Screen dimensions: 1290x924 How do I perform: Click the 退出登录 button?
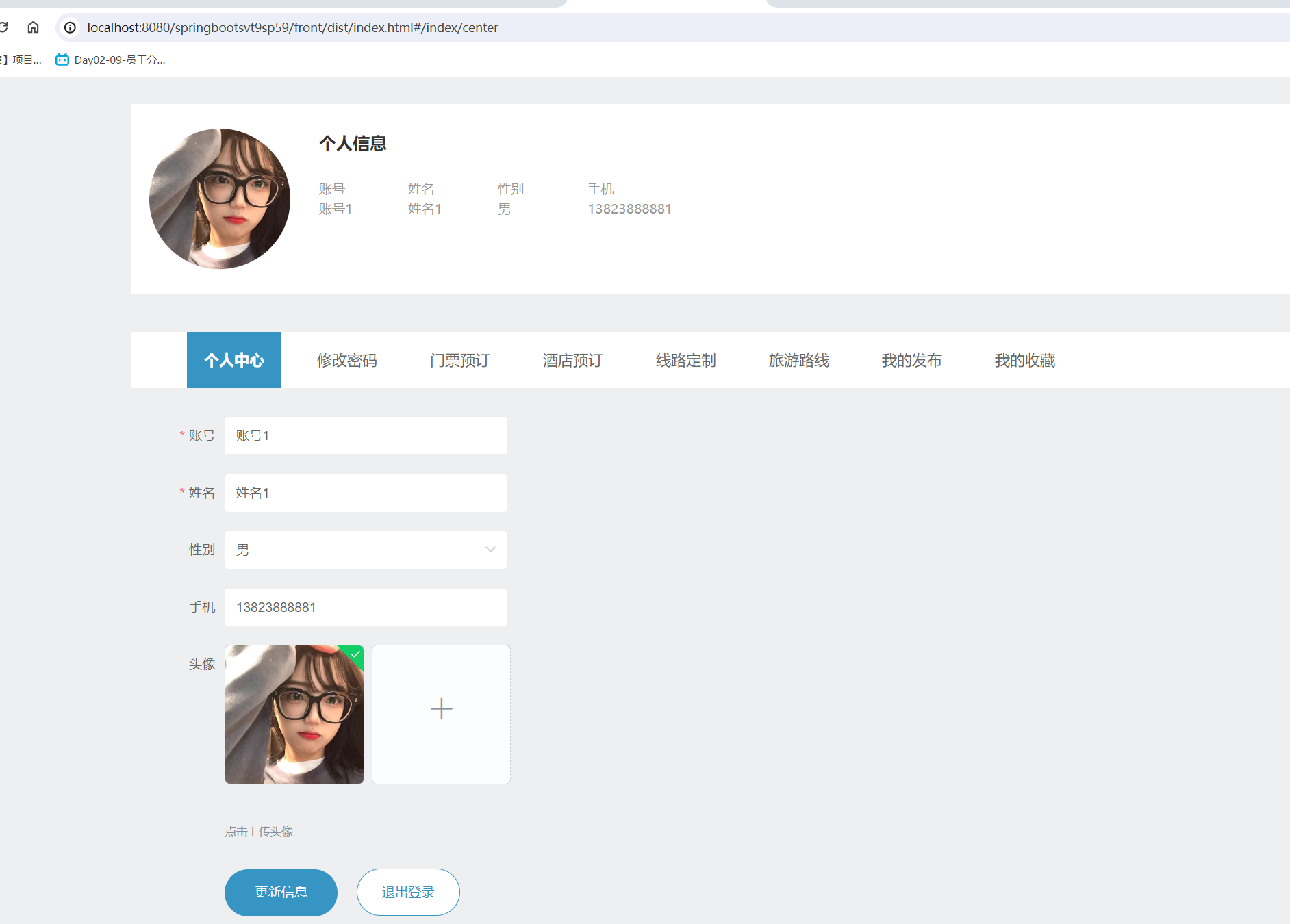point(408,893)
